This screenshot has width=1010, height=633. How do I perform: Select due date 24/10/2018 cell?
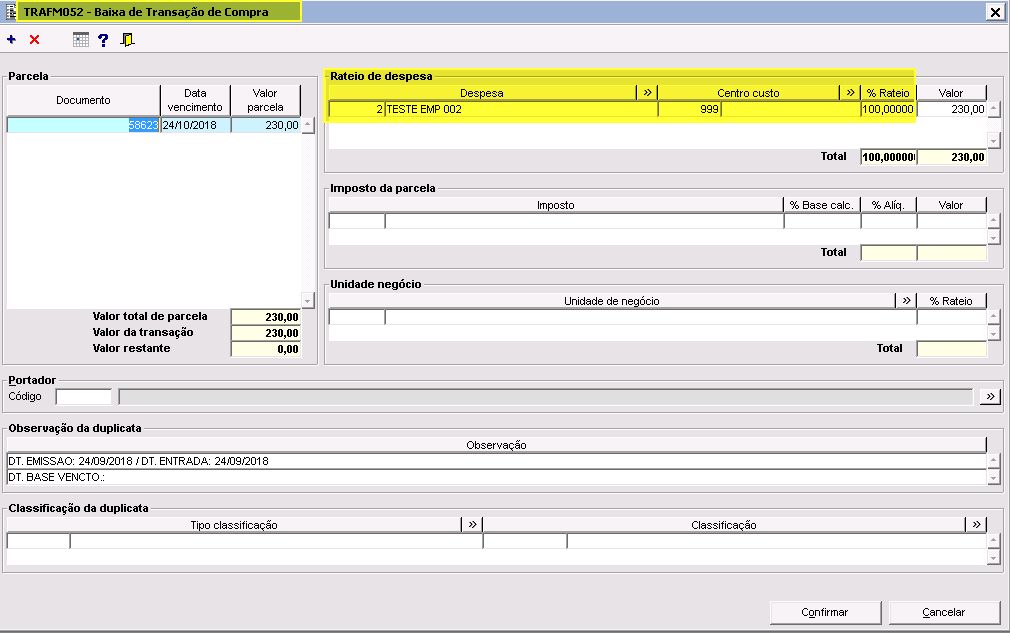tap(195, 125)
